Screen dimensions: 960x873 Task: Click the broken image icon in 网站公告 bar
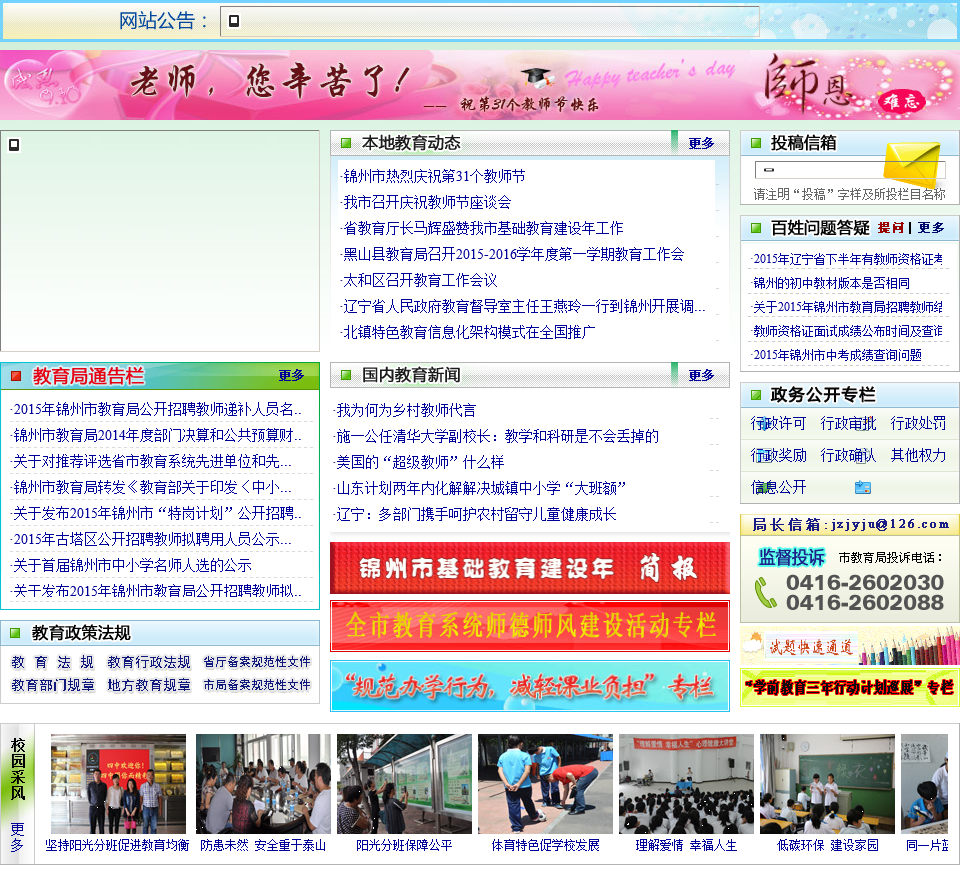coord(233,21)
